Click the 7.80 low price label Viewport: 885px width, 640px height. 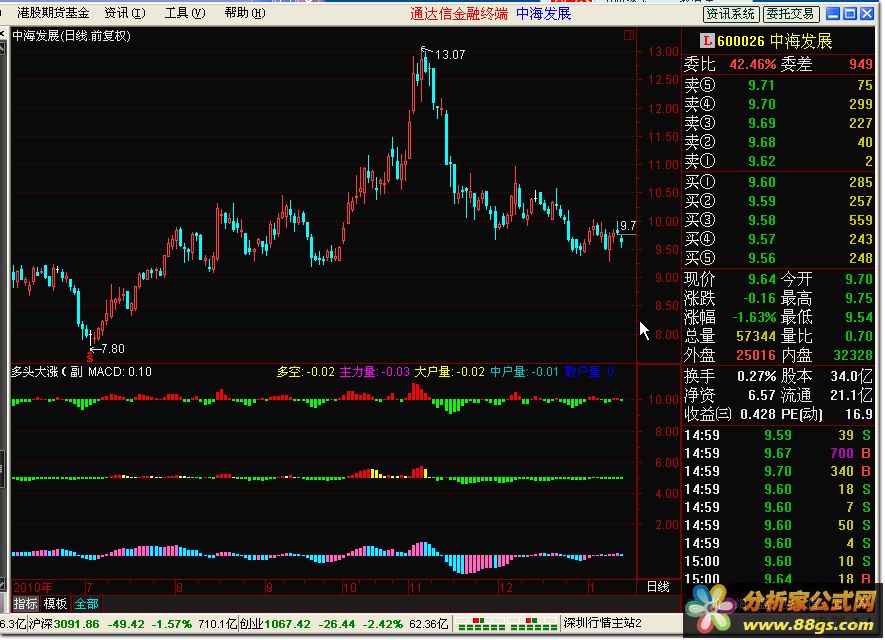pyautogui.click(x=113, y=349)
